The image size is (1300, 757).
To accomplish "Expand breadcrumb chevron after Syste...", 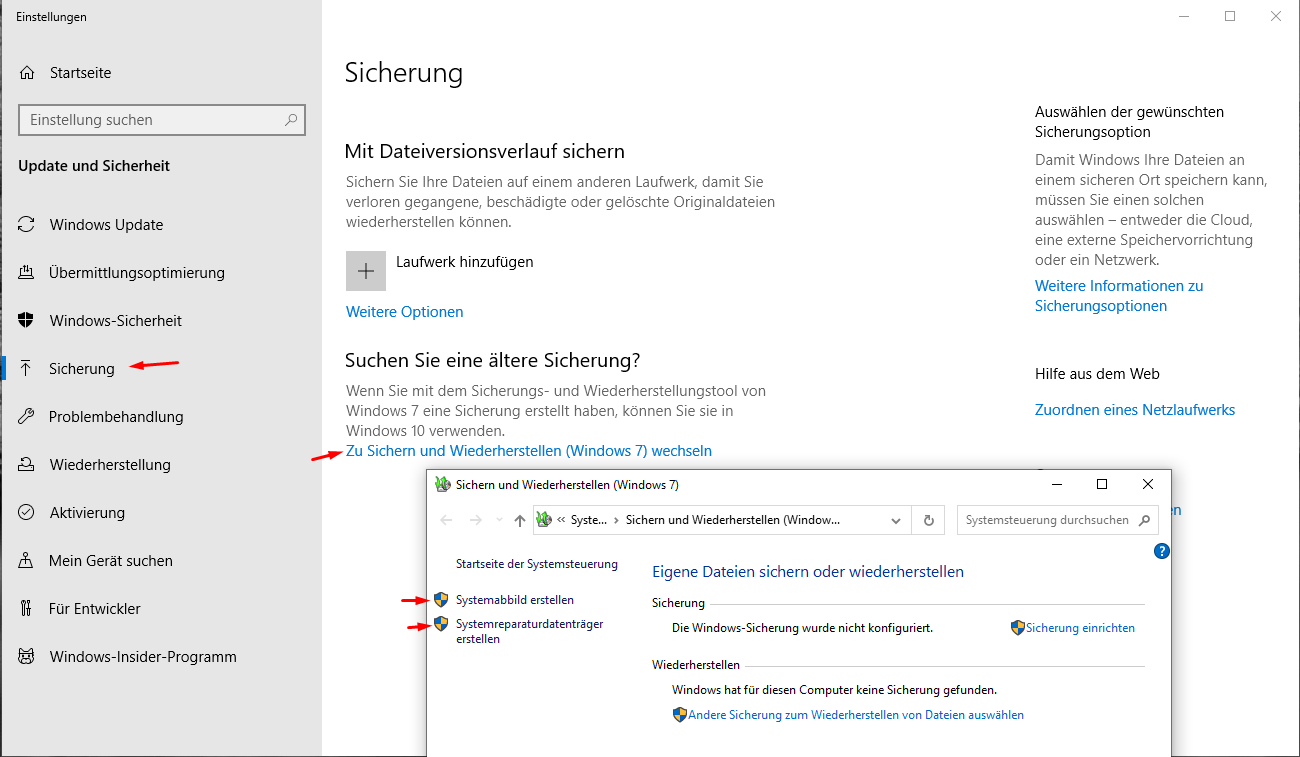I will (x=616, y=520).
